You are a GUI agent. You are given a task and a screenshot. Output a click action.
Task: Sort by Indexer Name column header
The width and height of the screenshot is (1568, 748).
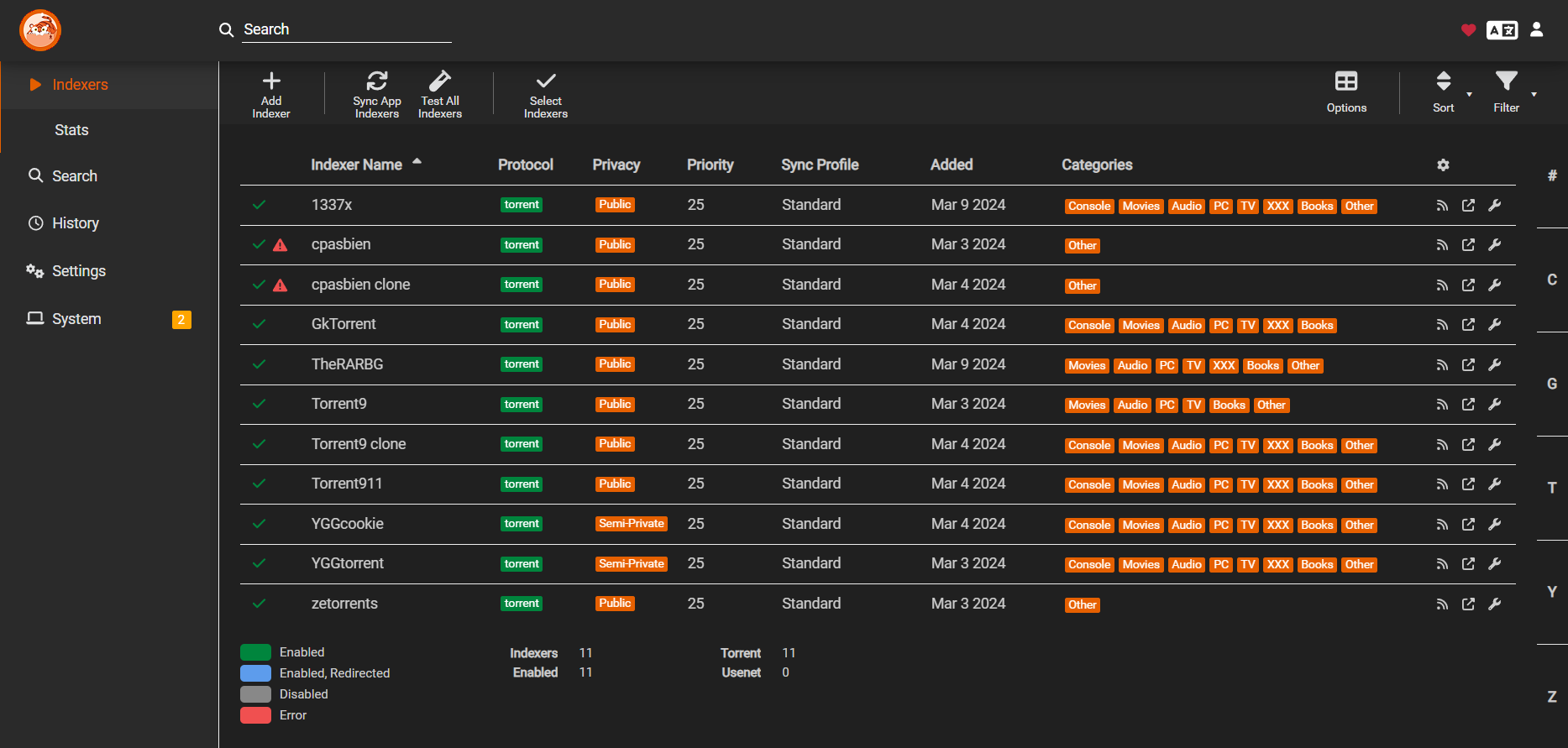357,165
